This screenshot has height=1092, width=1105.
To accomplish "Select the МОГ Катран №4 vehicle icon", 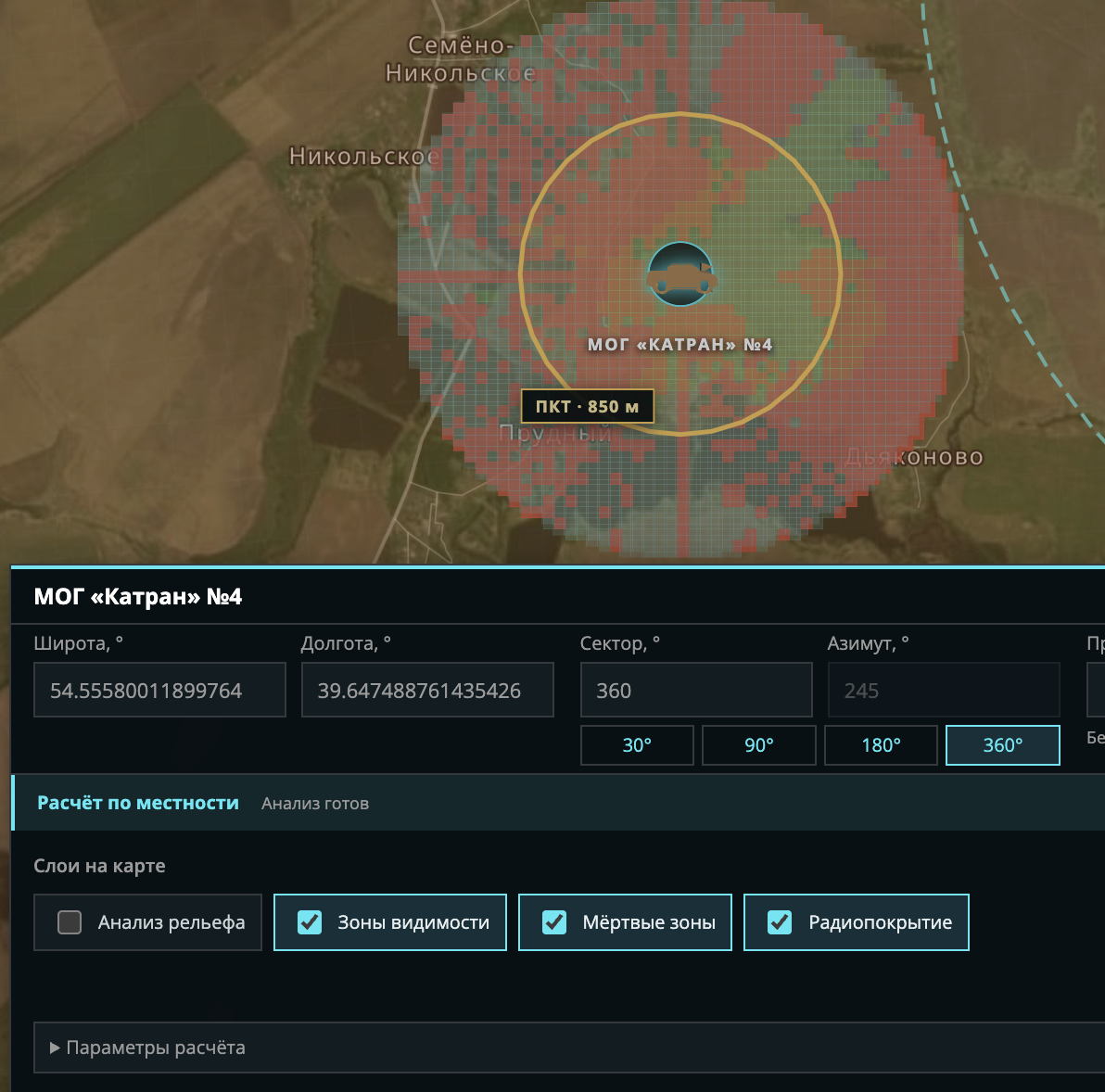I will pos(680,274).
